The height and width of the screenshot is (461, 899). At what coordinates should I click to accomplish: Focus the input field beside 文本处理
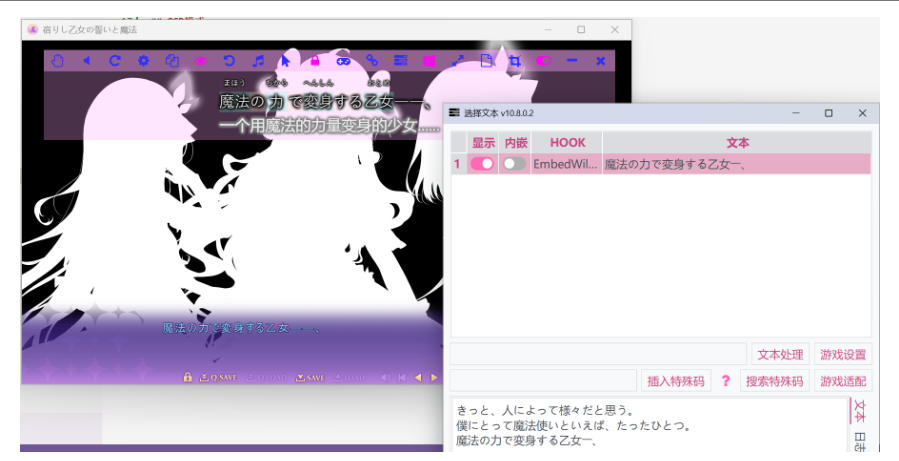click(599, 354)
